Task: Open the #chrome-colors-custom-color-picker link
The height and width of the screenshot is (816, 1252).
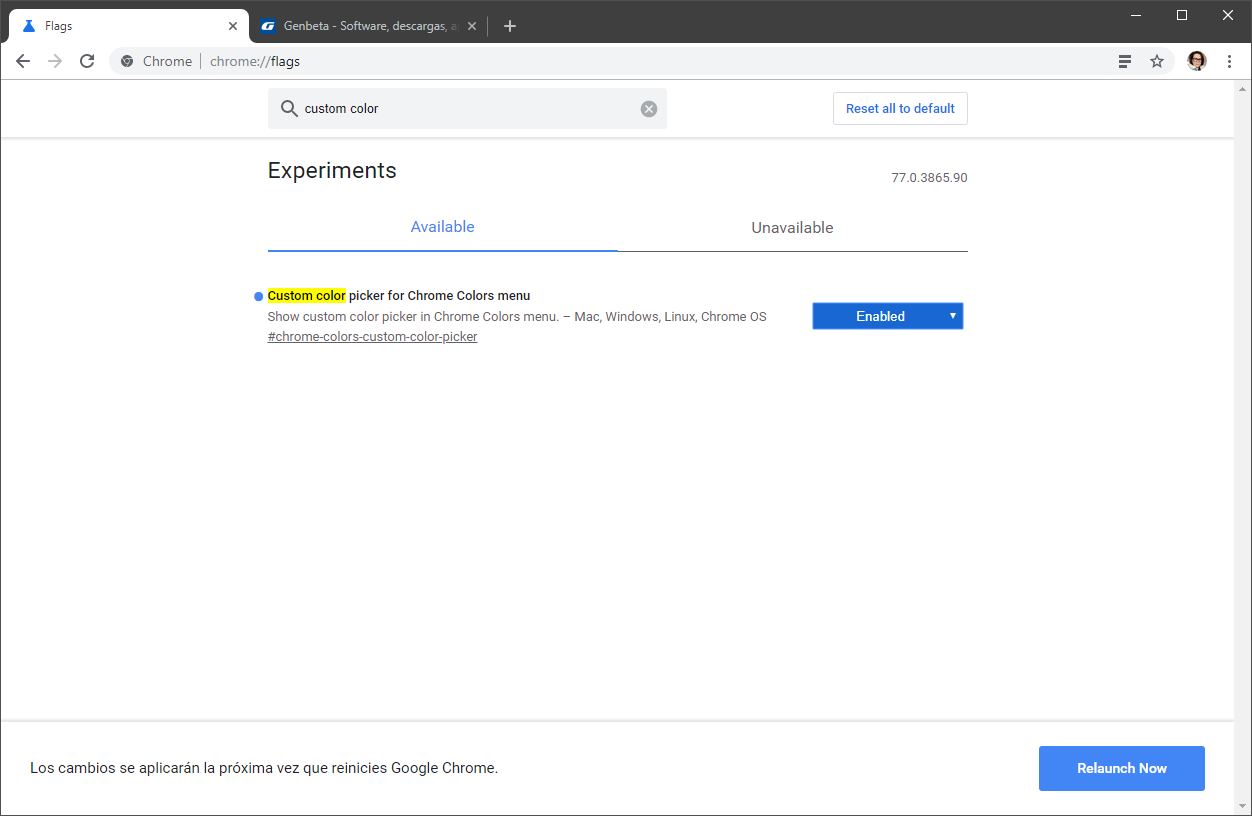Action: 372,336
